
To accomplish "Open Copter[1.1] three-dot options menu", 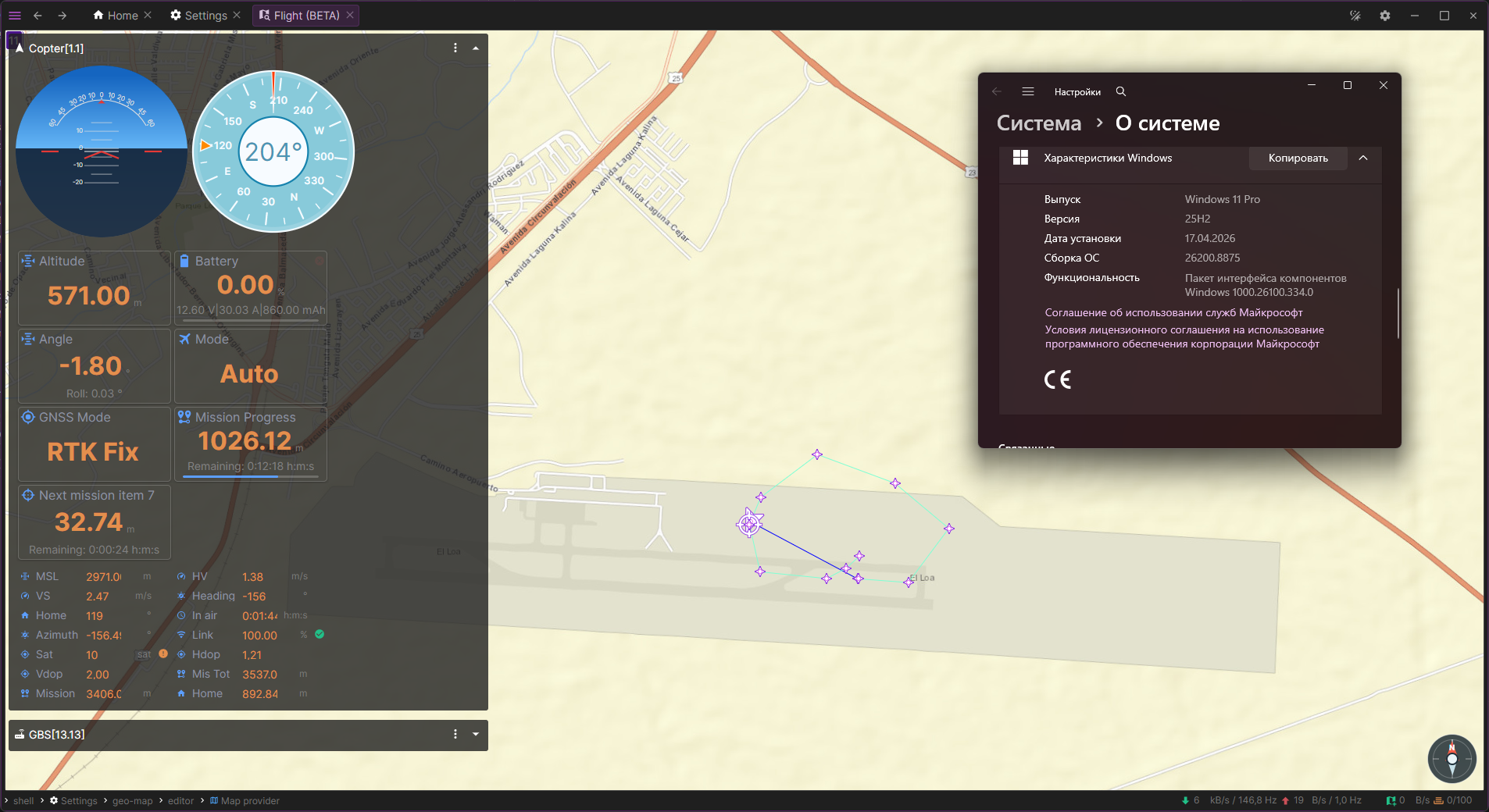I will click(x=455, y=48).
